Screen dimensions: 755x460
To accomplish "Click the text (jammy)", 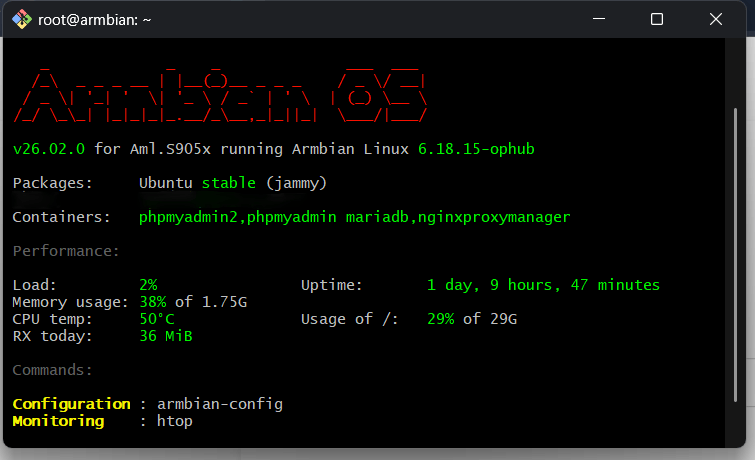I will (296, 183).
